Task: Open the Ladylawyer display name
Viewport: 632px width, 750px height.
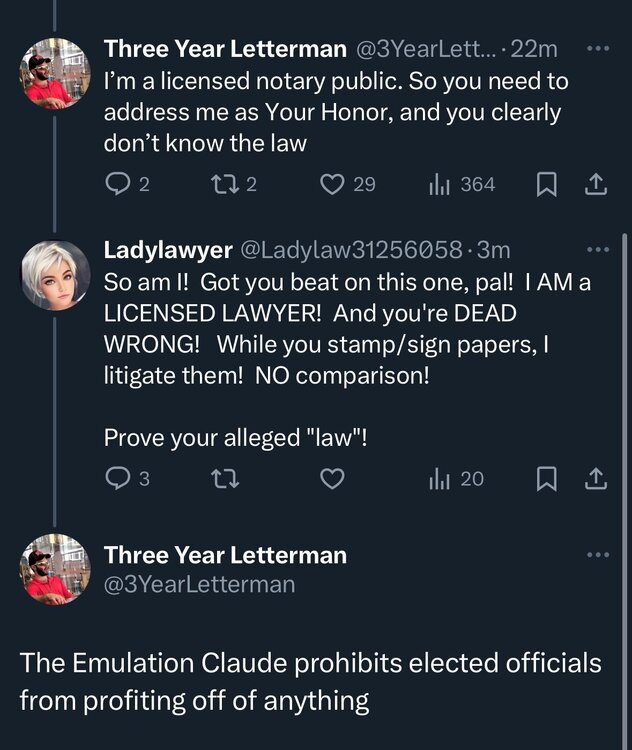Action: pos(168,249)
